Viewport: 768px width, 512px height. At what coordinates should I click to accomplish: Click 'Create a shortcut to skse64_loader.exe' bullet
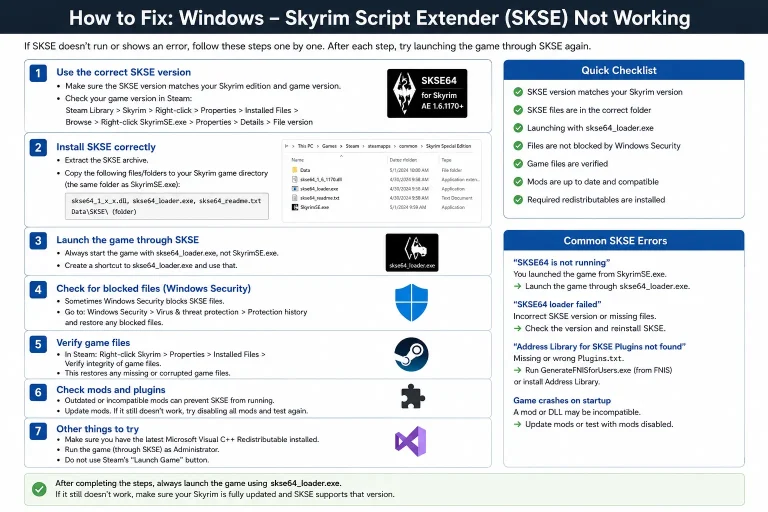click(151, 265)
